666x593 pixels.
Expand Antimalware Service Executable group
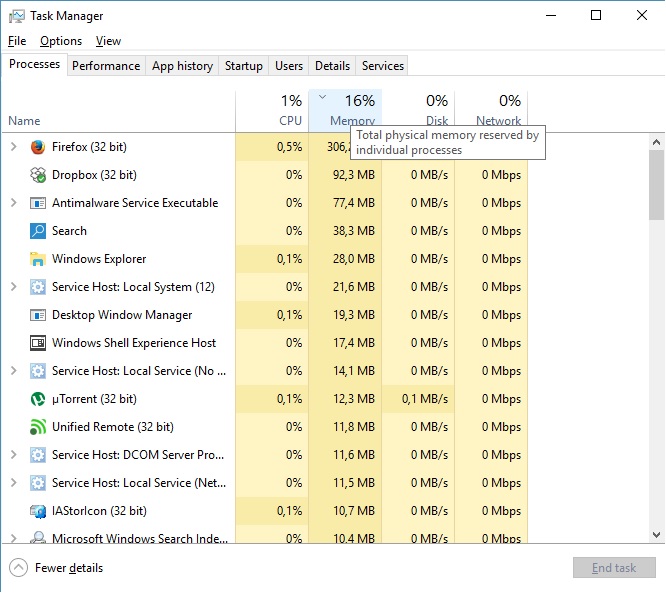coord(13,203)
